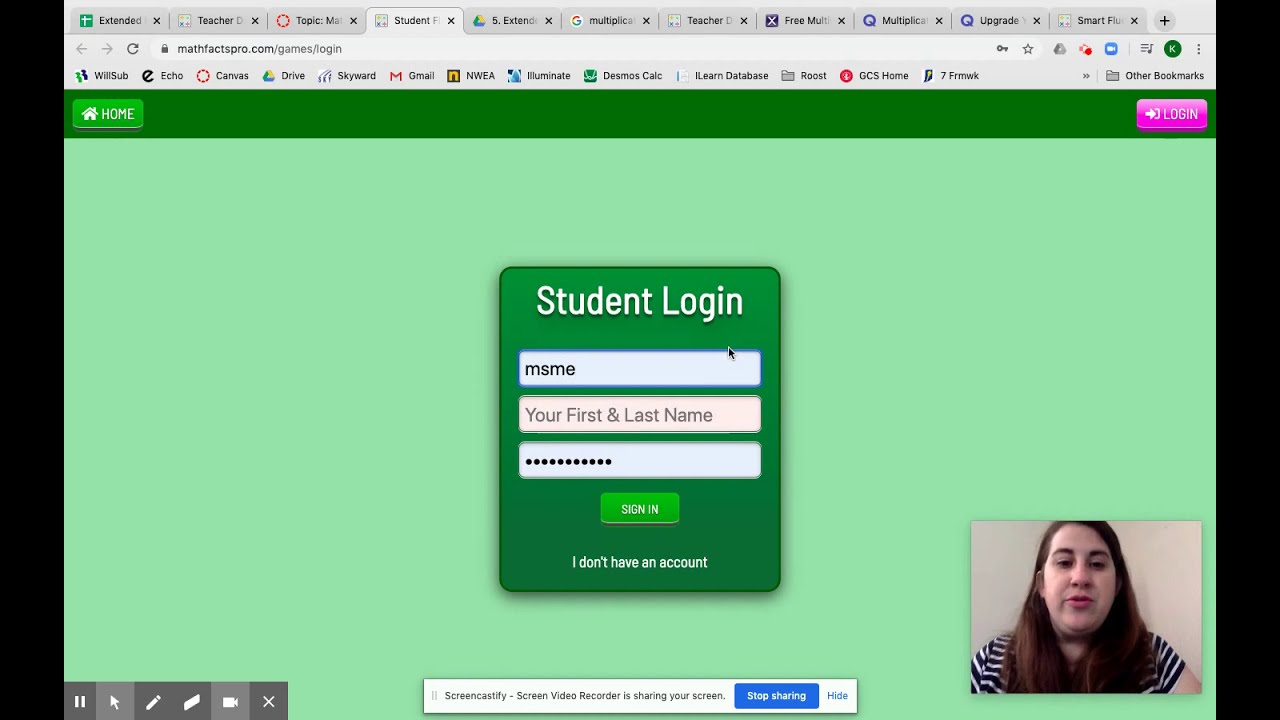Screen dimensions: 1280x720
Task: Close the Screencastify annotation toolbar
Action: (269, 702)
